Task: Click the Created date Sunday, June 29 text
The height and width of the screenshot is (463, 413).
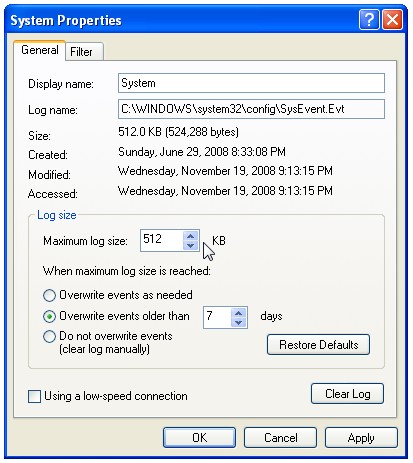Action: [202, 152]
